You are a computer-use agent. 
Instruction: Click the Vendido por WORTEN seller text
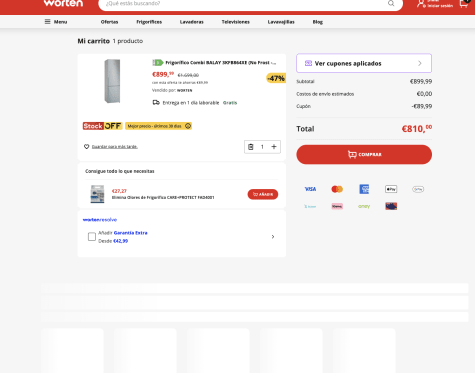(172, 90)
